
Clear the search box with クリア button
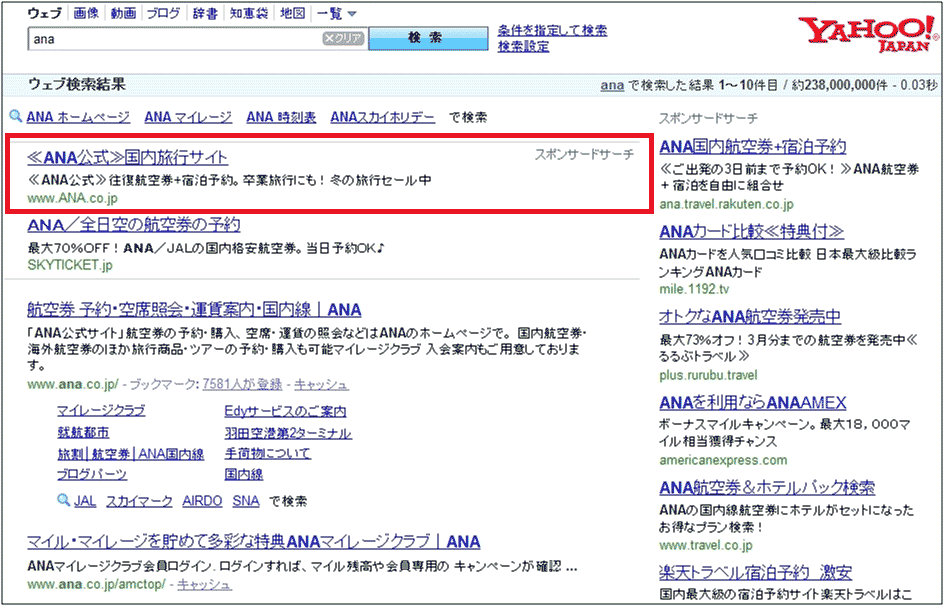coord(343,39)
